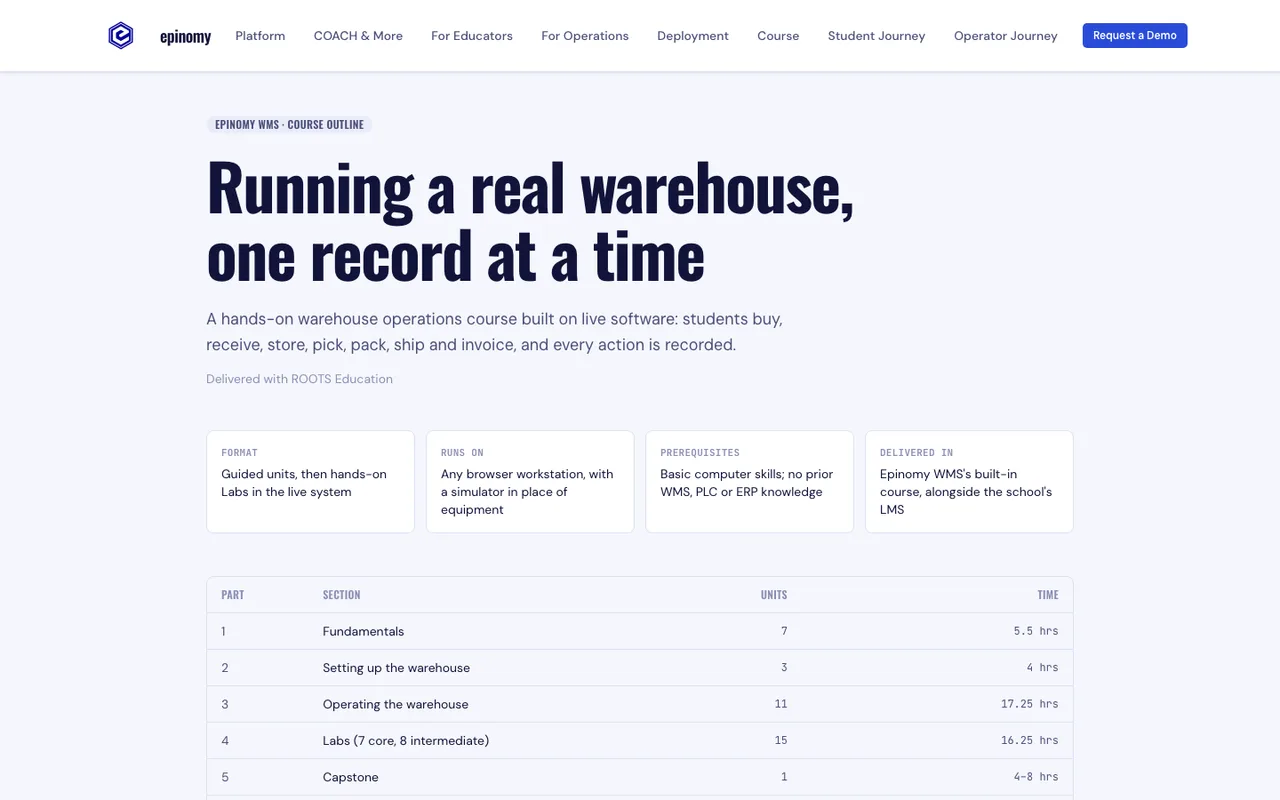Open Operator Journey page
This screenshot has width=1280, height=800.
point(1005,36)
